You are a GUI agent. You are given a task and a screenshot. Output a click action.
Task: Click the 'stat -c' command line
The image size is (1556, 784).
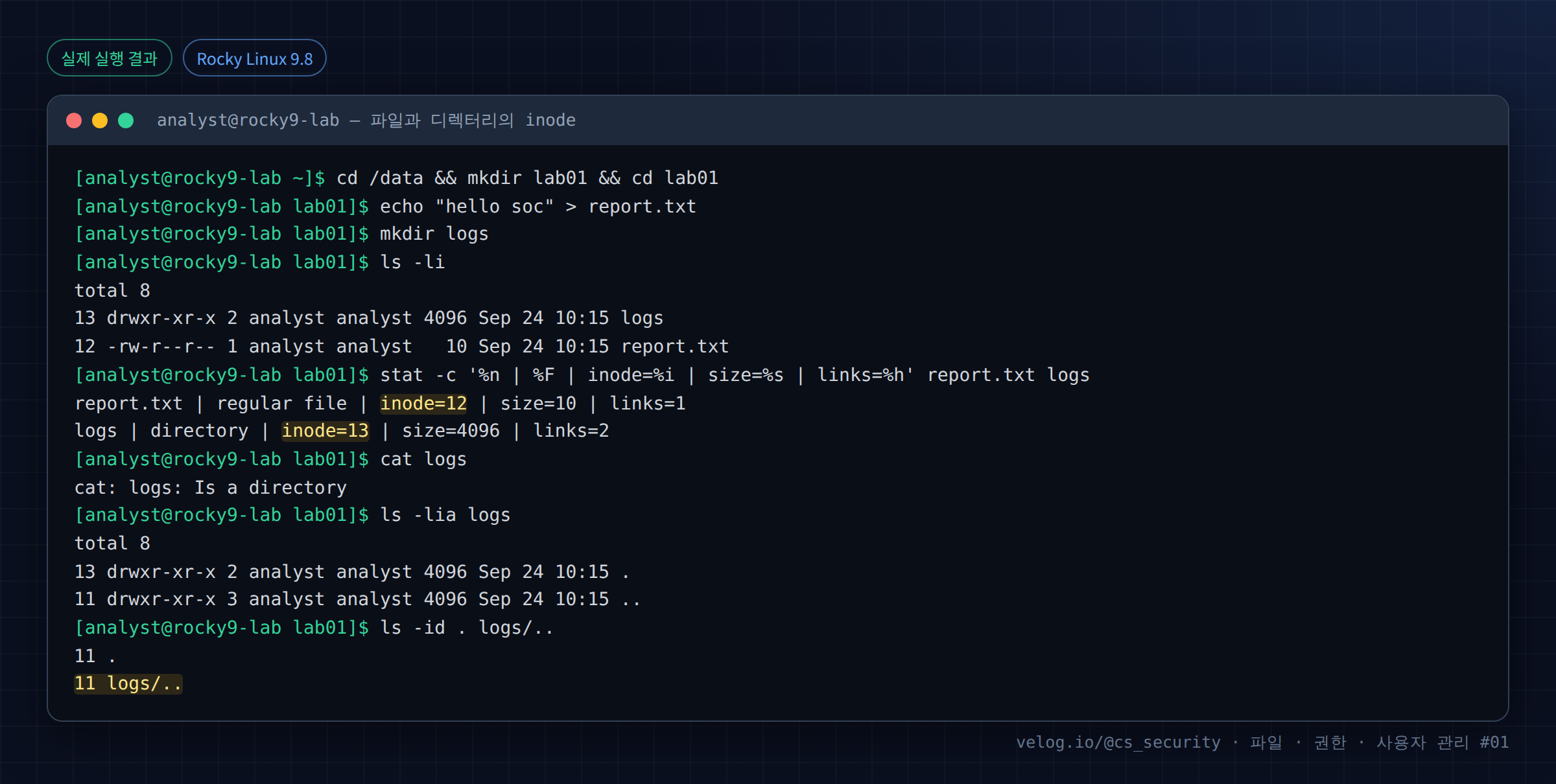pos(582,375)
